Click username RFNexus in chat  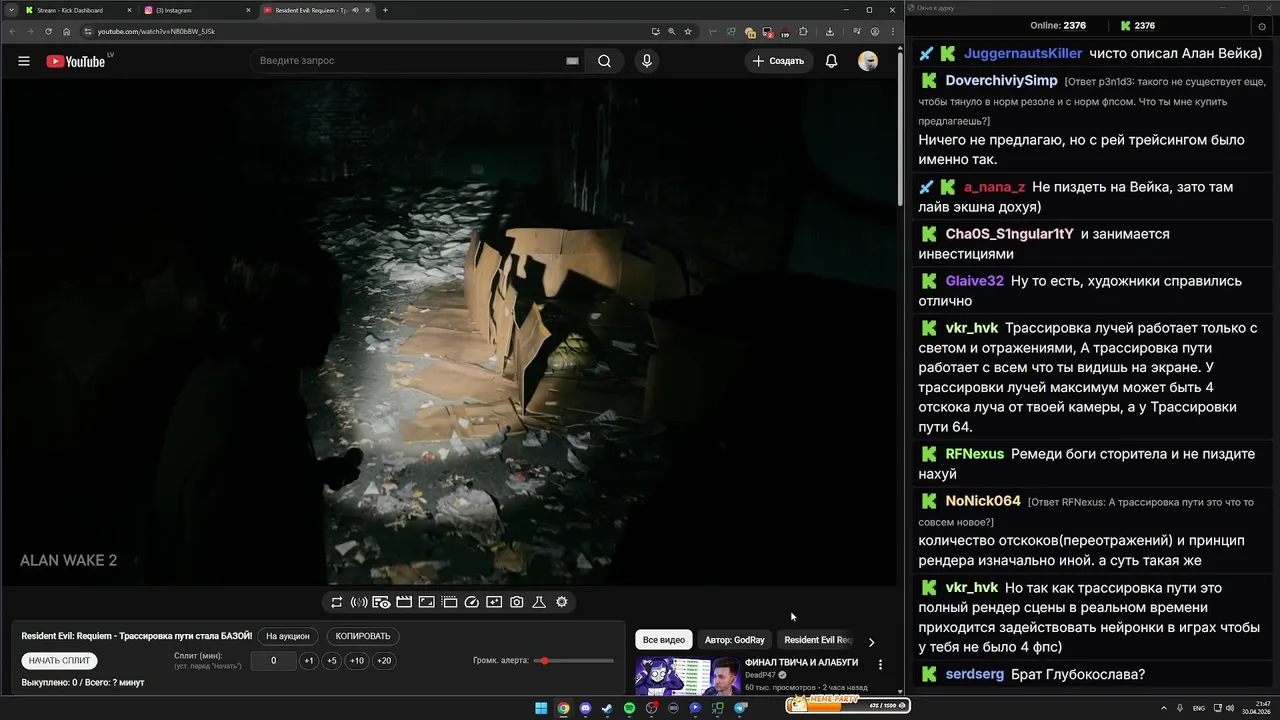[975, 454]
